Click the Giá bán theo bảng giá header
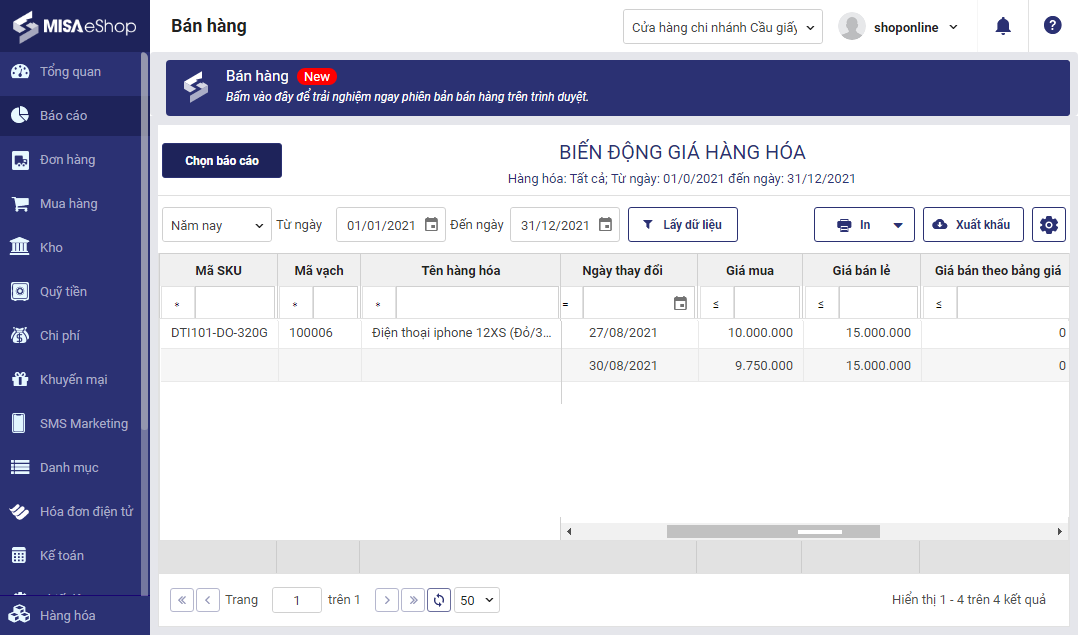 [x=998, y=270]
